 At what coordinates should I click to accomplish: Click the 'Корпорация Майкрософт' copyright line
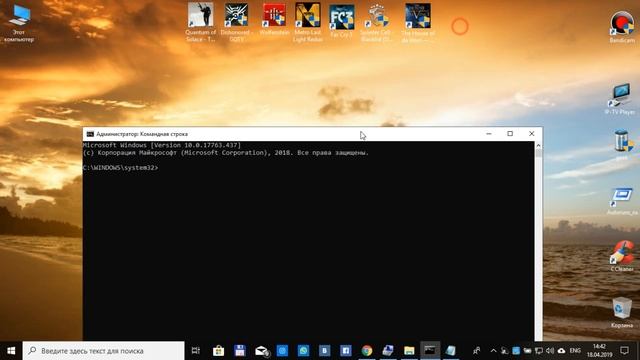[x=226, y=153]
